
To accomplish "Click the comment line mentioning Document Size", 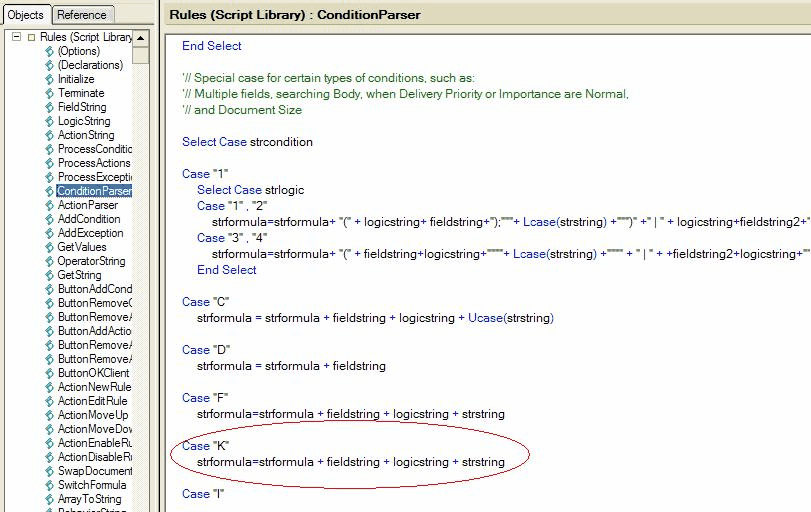I will tap(242, 110).
